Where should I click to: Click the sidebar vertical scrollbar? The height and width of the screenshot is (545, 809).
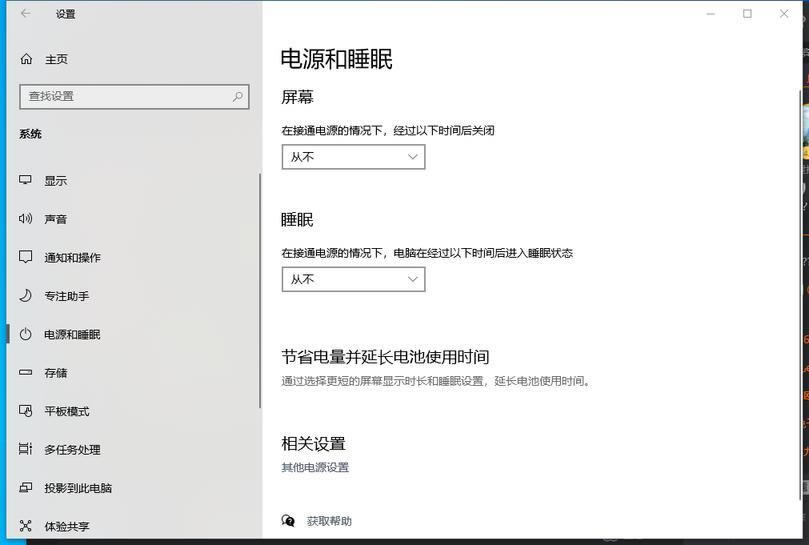tap(260, 290)
